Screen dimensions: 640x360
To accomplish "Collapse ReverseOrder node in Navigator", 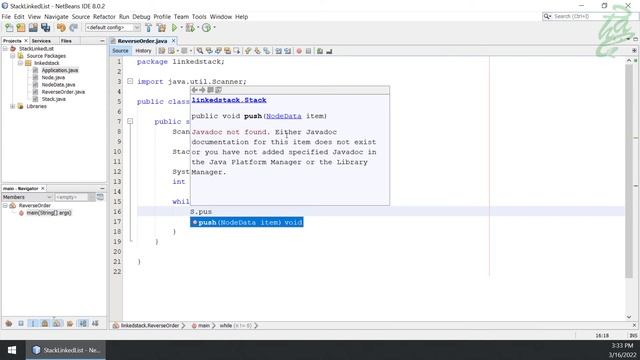I will click(5, 206).
